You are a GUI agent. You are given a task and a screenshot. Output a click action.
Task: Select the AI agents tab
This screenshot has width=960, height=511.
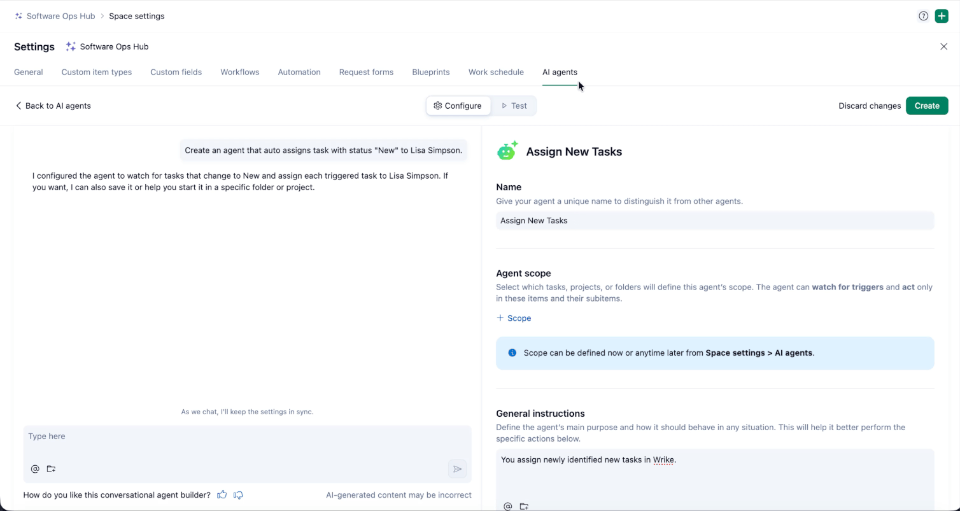(x=560, y=72)
